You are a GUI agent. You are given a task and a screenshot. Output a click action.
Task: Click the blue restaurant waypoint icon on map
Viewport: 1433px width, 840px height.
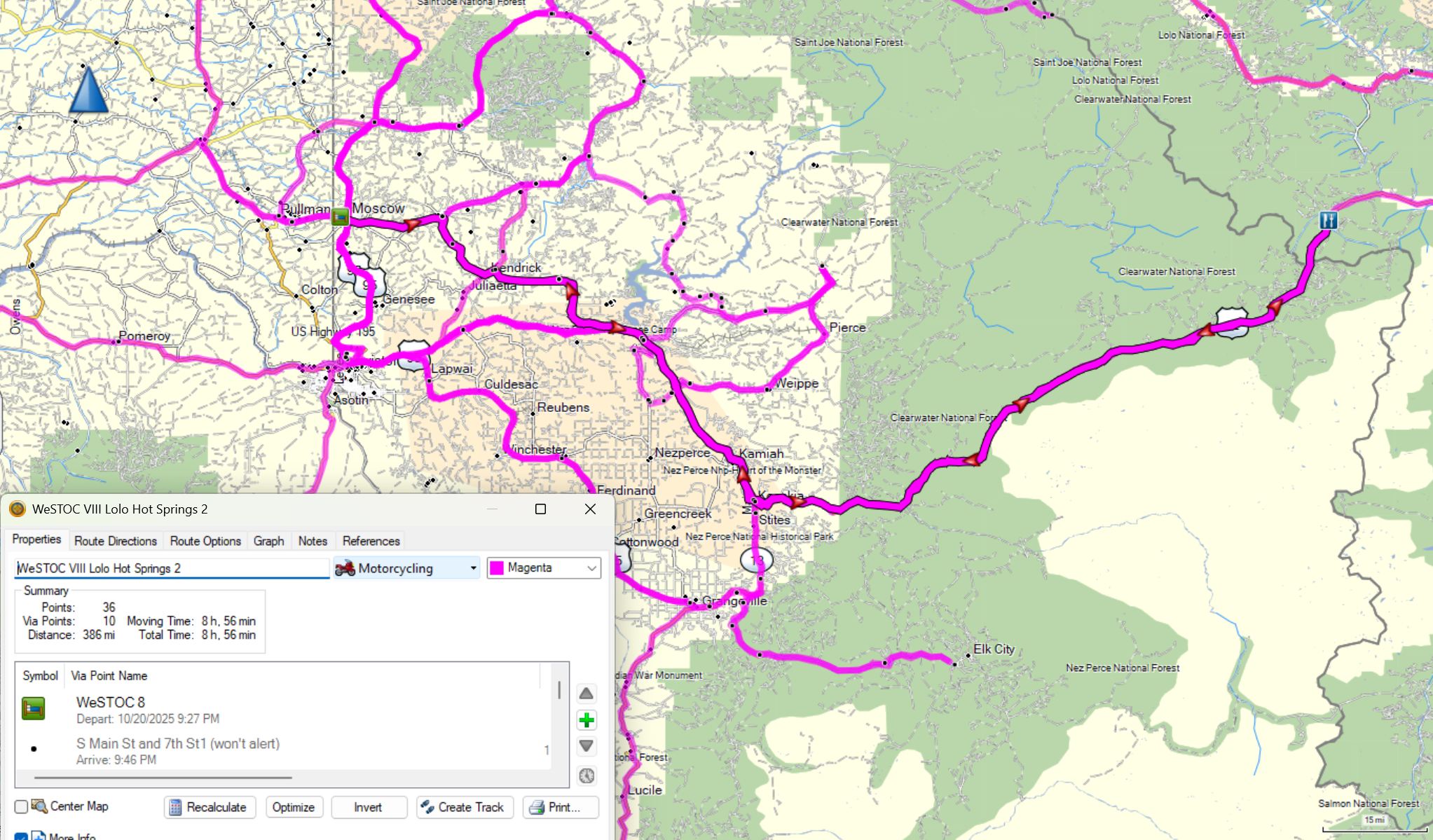click(x=1328, y=221)
